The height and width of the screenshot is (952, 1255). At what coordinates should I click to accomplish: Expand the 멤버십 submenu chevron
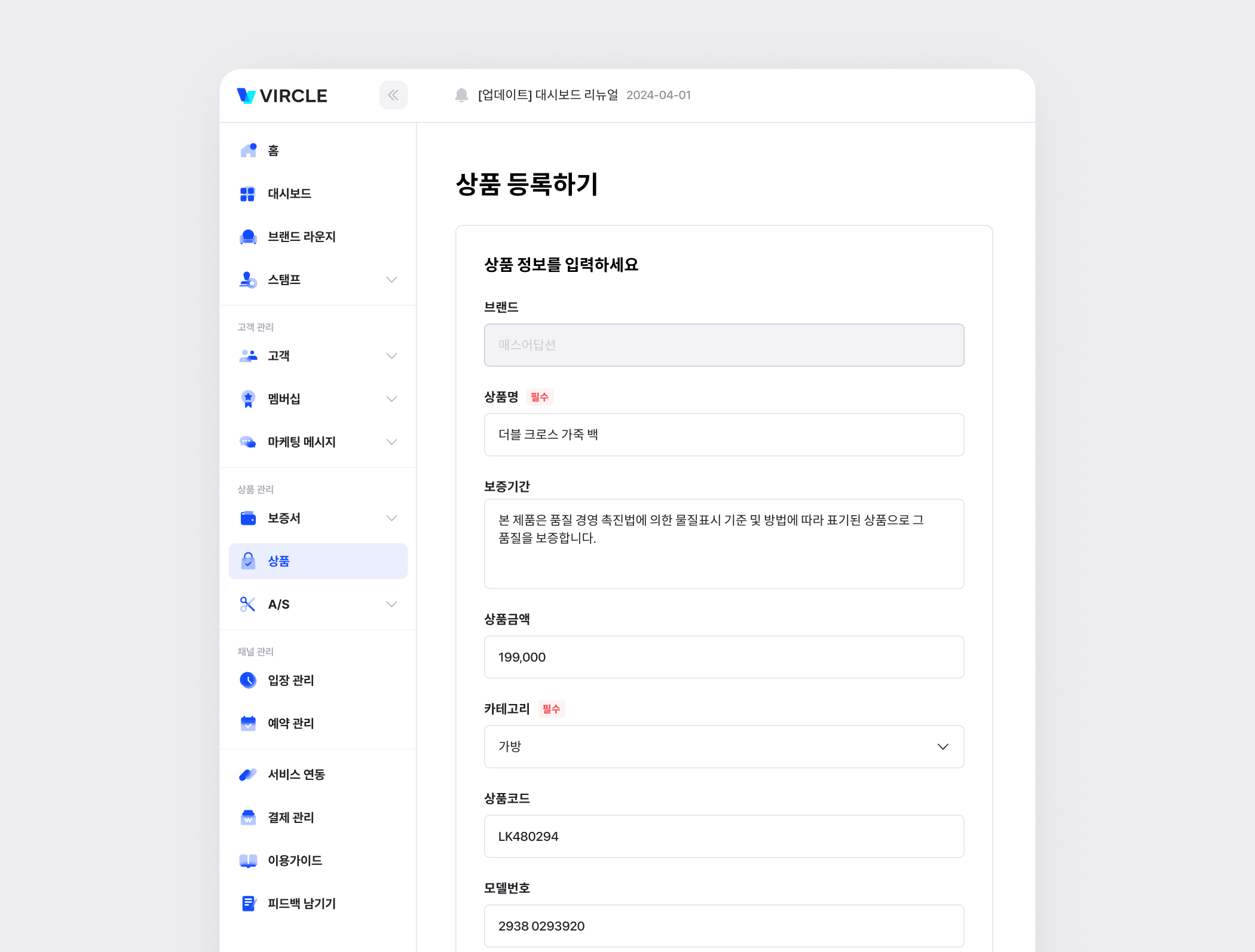pos(391,399)
